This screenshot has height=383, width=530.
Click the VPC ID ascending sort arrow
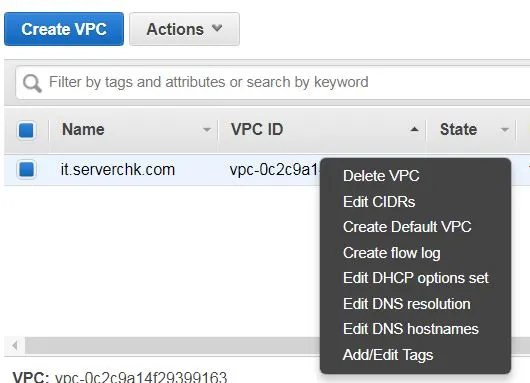pos(414,129)
